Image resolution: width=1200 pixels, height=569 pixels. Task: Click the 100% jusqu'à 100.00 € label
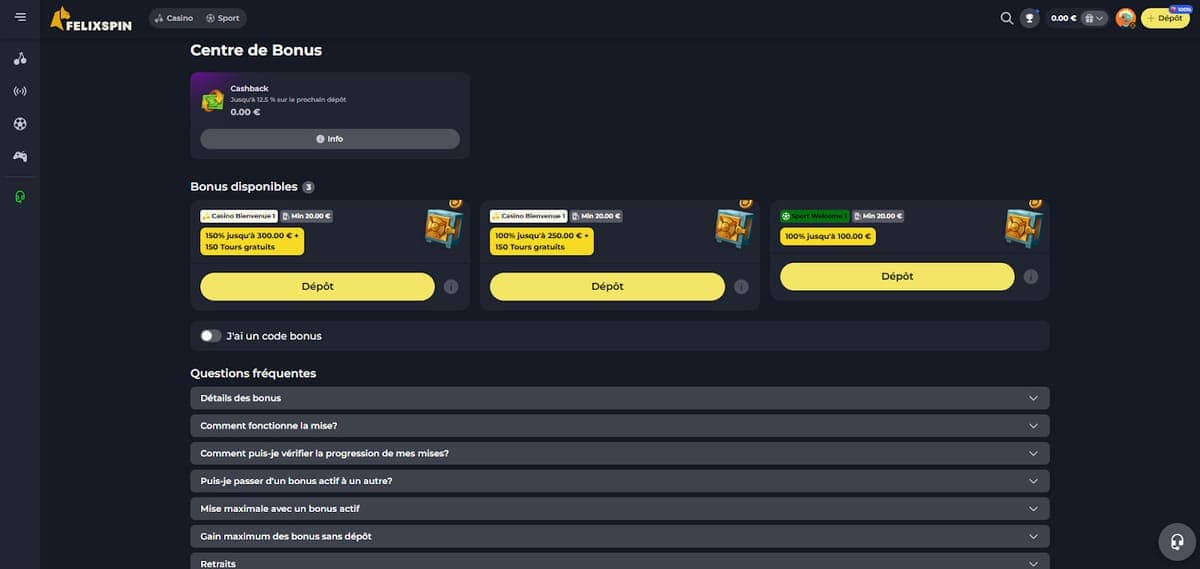point(828,236)
